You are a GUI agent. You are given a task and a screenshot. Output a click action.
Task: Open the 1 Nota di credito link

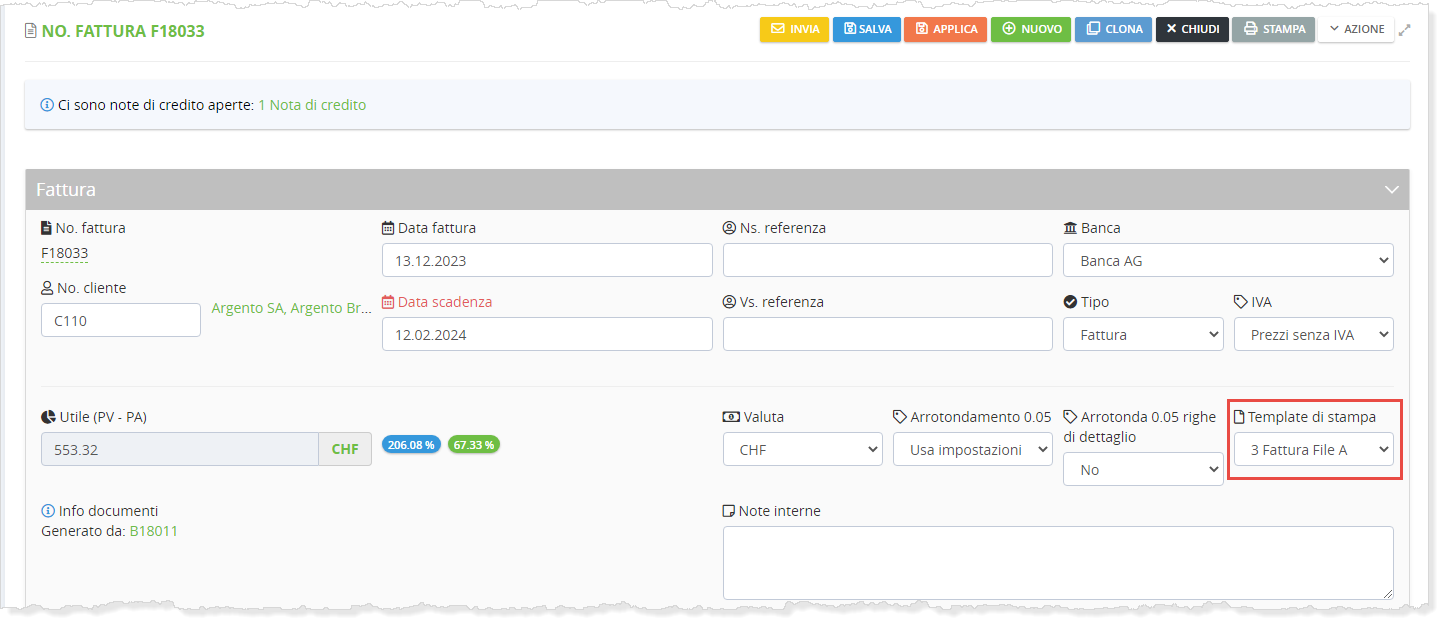point(312,105)
